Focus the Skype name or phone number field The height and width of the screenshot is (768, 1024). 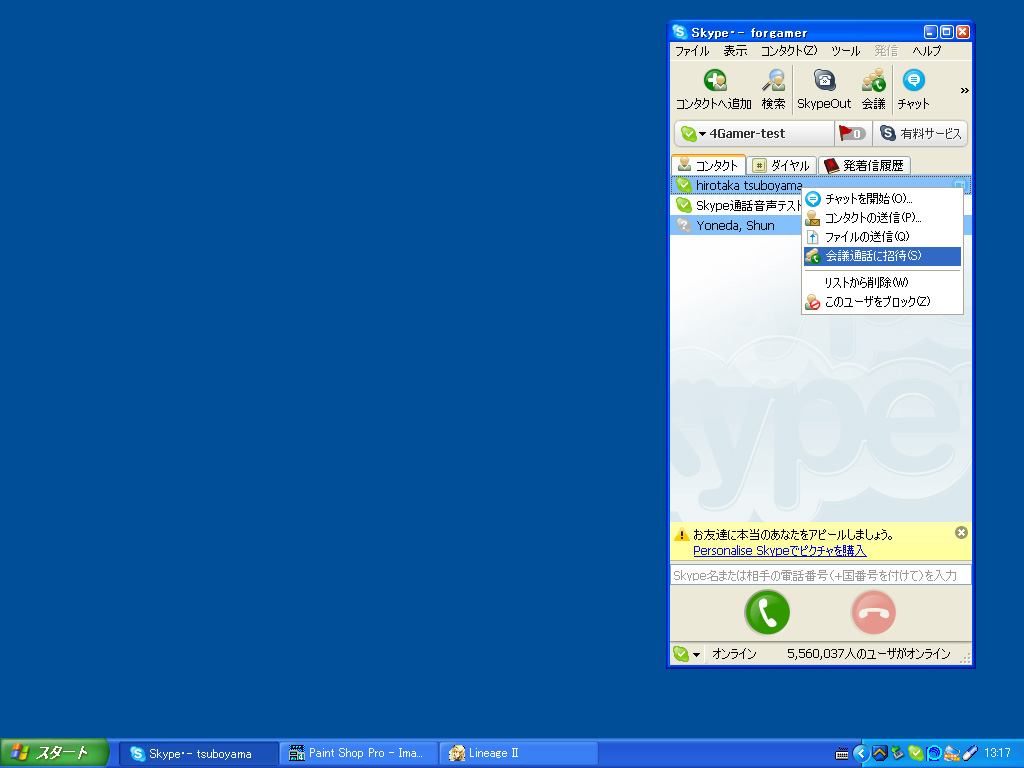(820, 575)
